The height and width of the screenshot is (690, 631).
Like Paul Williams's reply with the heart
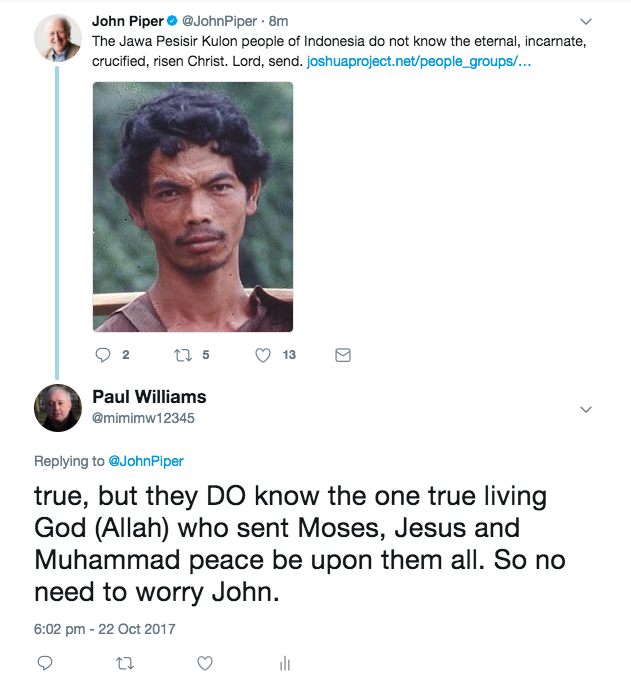[x=205, y=663]
